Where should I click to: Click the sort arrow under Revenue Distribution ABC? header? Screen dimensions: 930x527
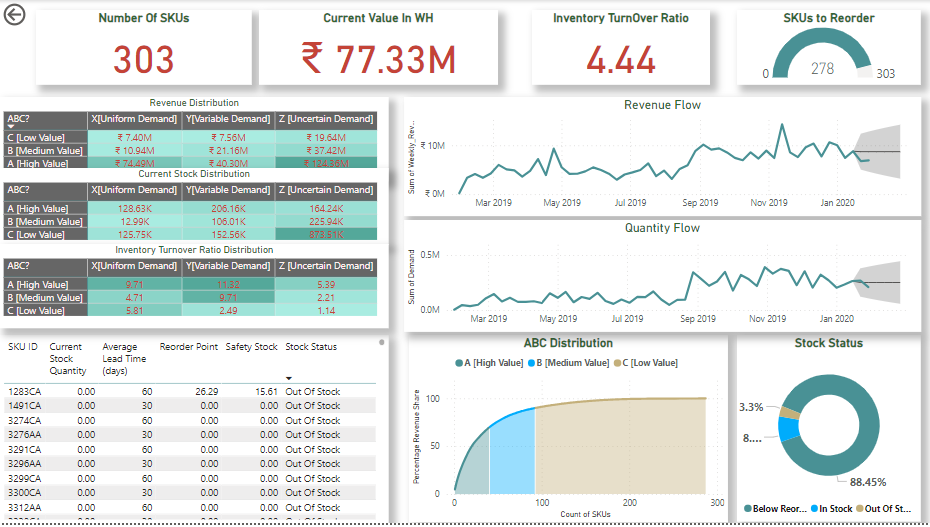coord(11,127)
